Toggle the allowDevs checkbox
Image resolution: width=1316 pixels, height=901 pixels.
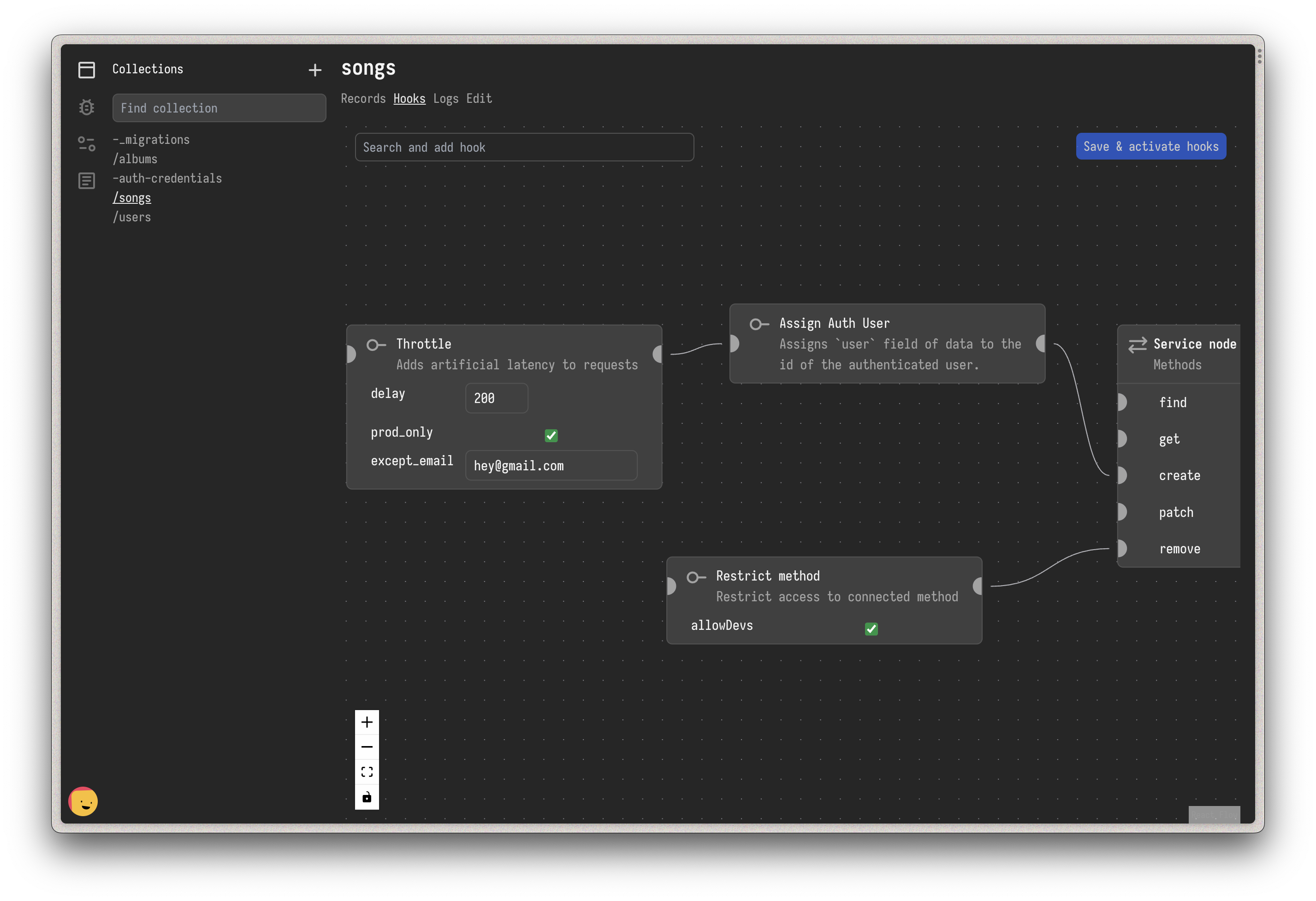click(x=871, y=628)
